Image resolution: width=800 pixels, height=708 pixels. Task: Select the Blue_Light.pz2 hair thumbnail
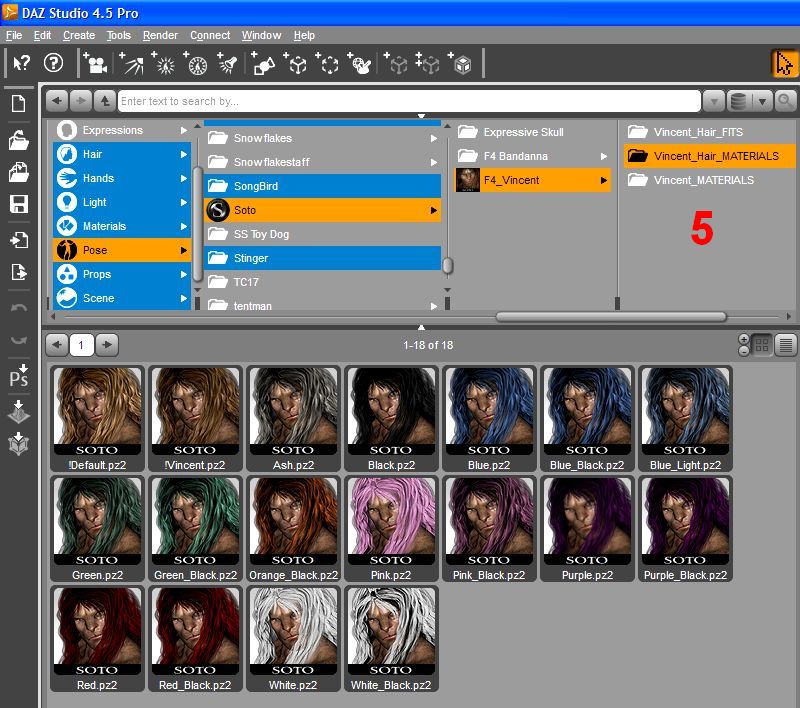click(685, 419)
